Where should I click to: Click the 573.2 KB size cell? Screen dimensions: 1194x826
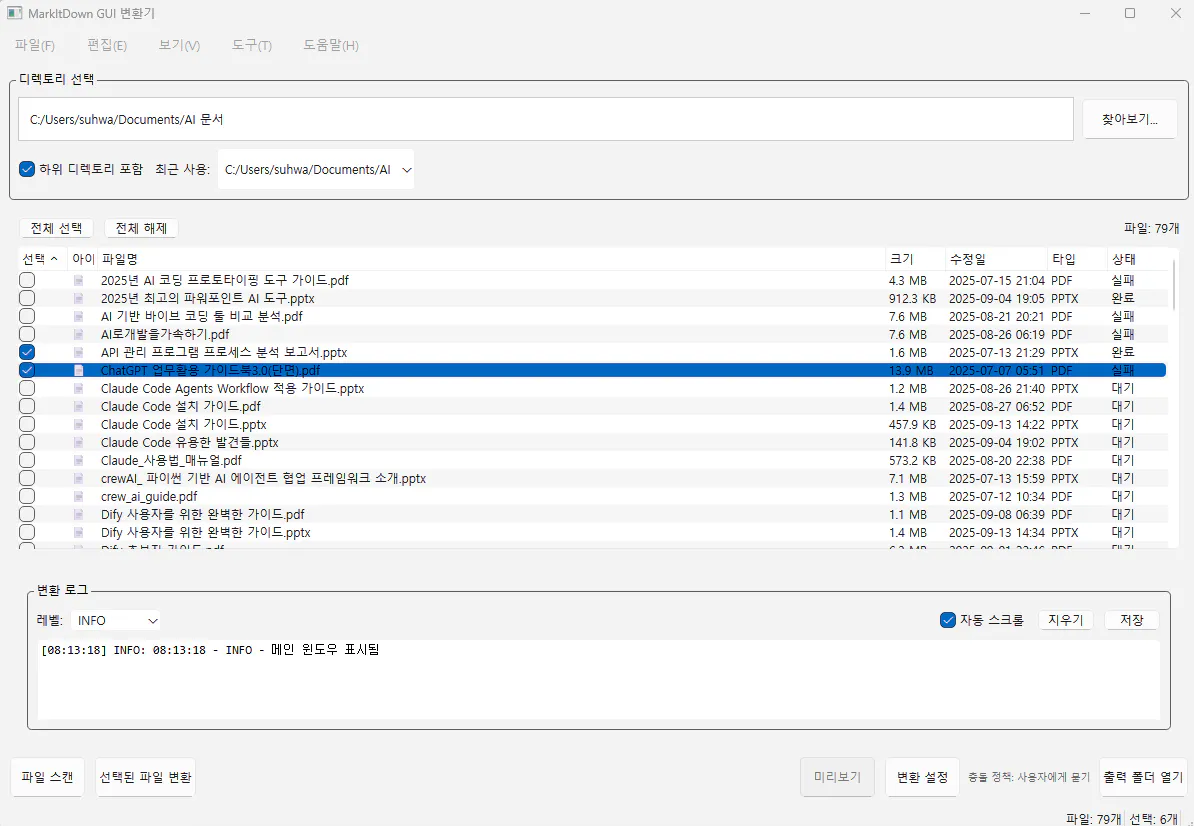tap(912, 461)
